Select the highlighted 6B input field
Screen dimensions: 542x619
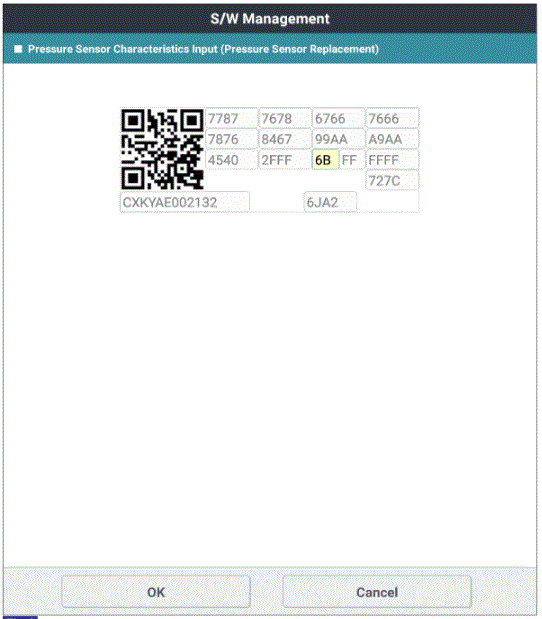326,160
